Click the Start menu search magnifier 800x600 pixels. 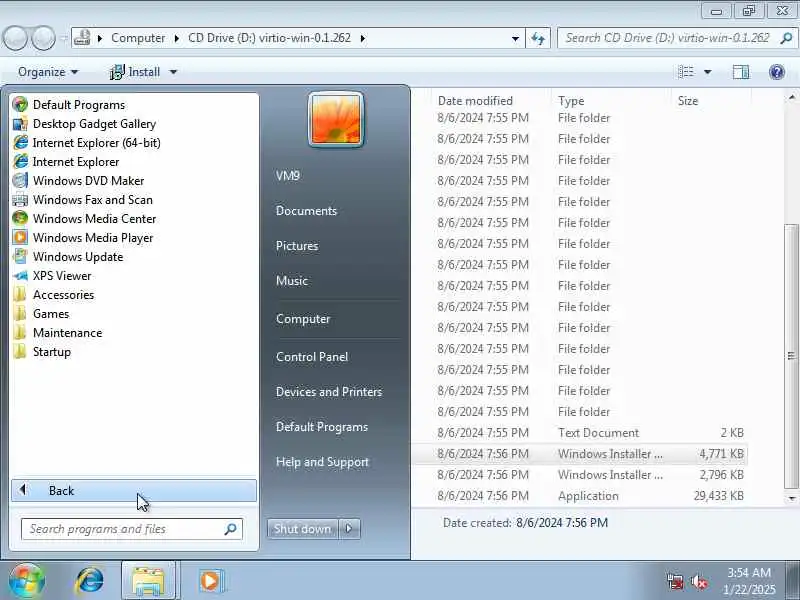point(230,529)
